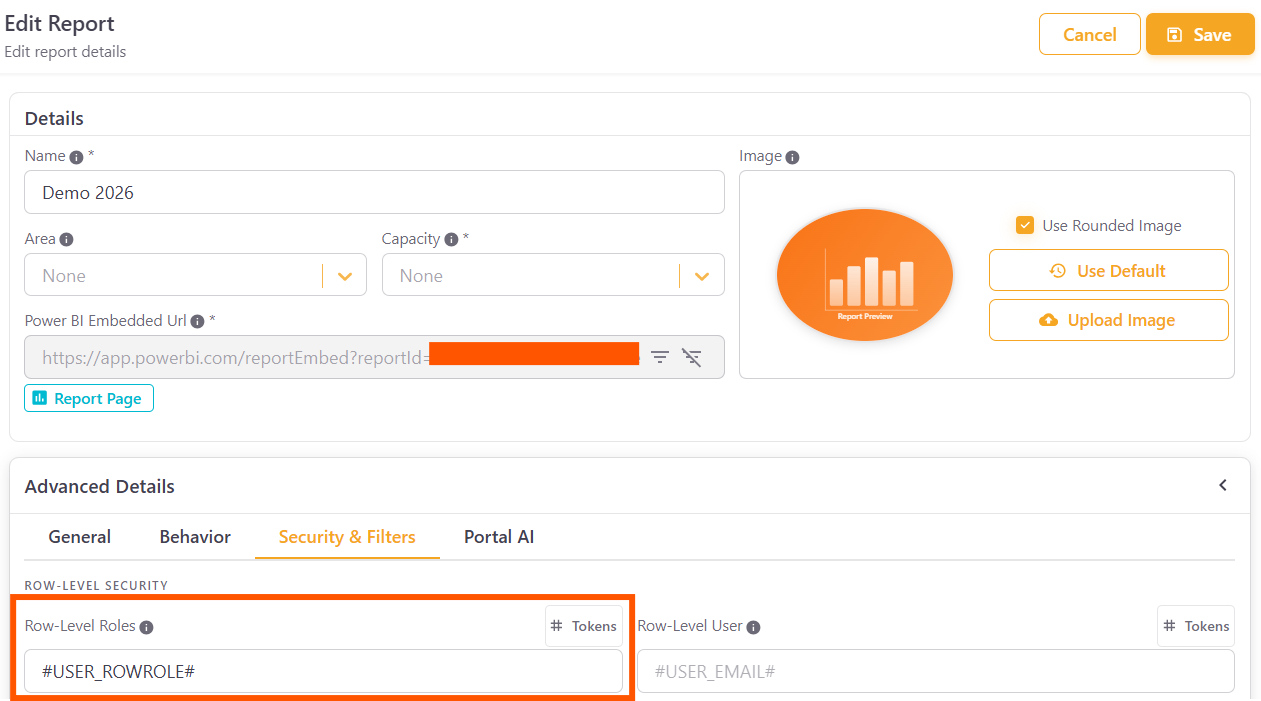This screenshot has height=701, width=1261.
Task: Save the report changes
Action: [1199, 33]
